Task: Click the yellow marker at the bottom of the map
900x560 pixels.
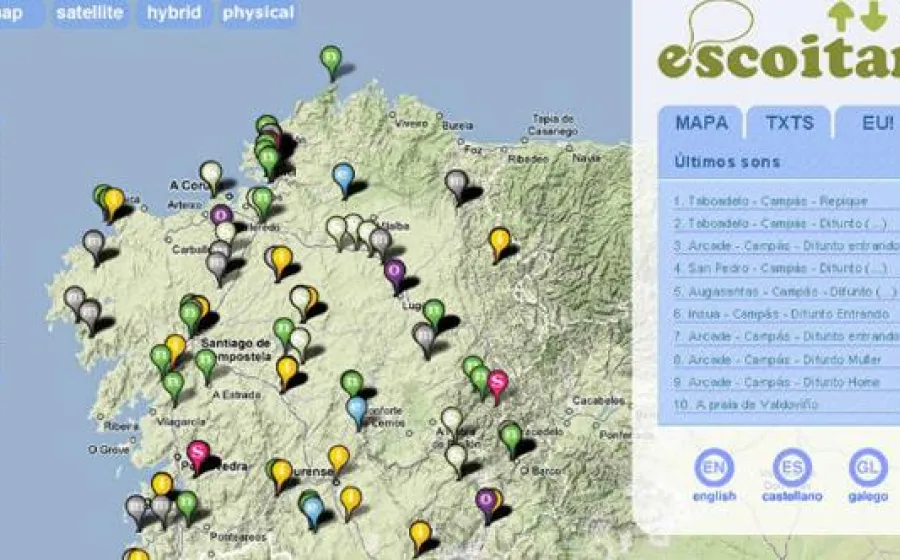Action: coord(420,538)
